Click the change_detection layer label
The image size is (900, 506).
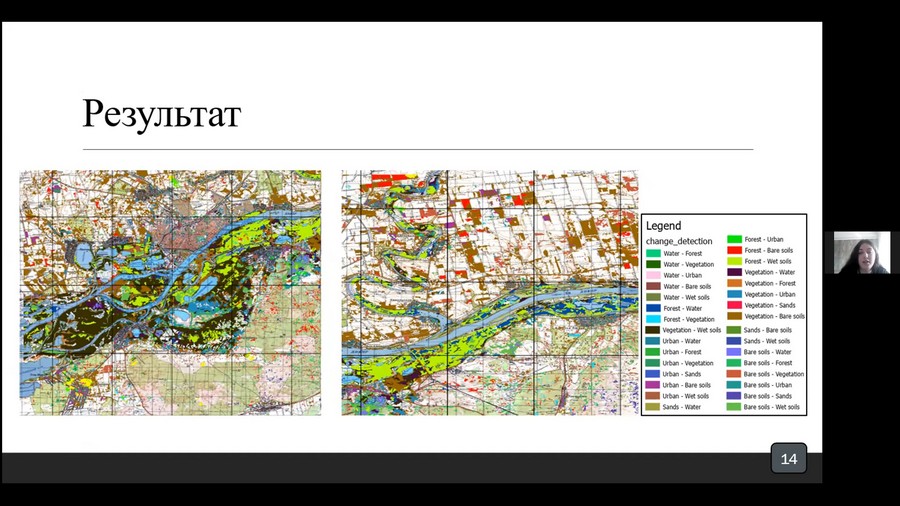[x=680, y=240]
